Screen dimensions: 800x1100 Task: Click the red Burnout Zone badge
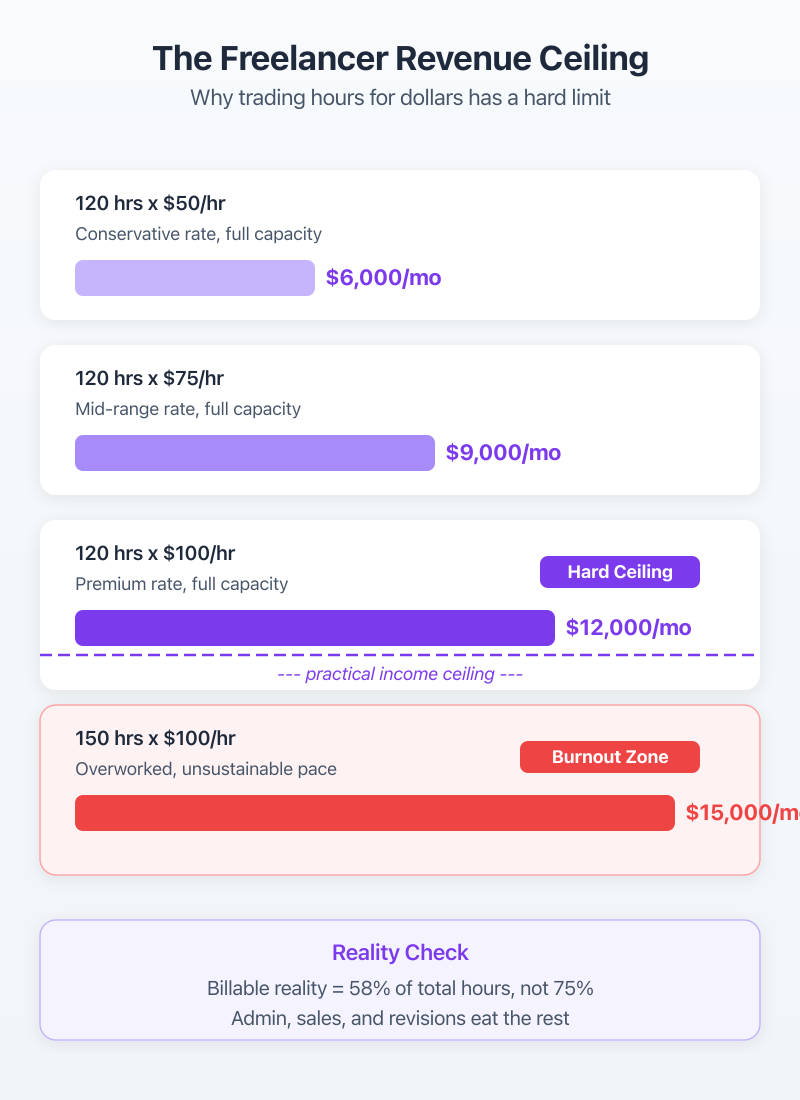click(609, 757)
